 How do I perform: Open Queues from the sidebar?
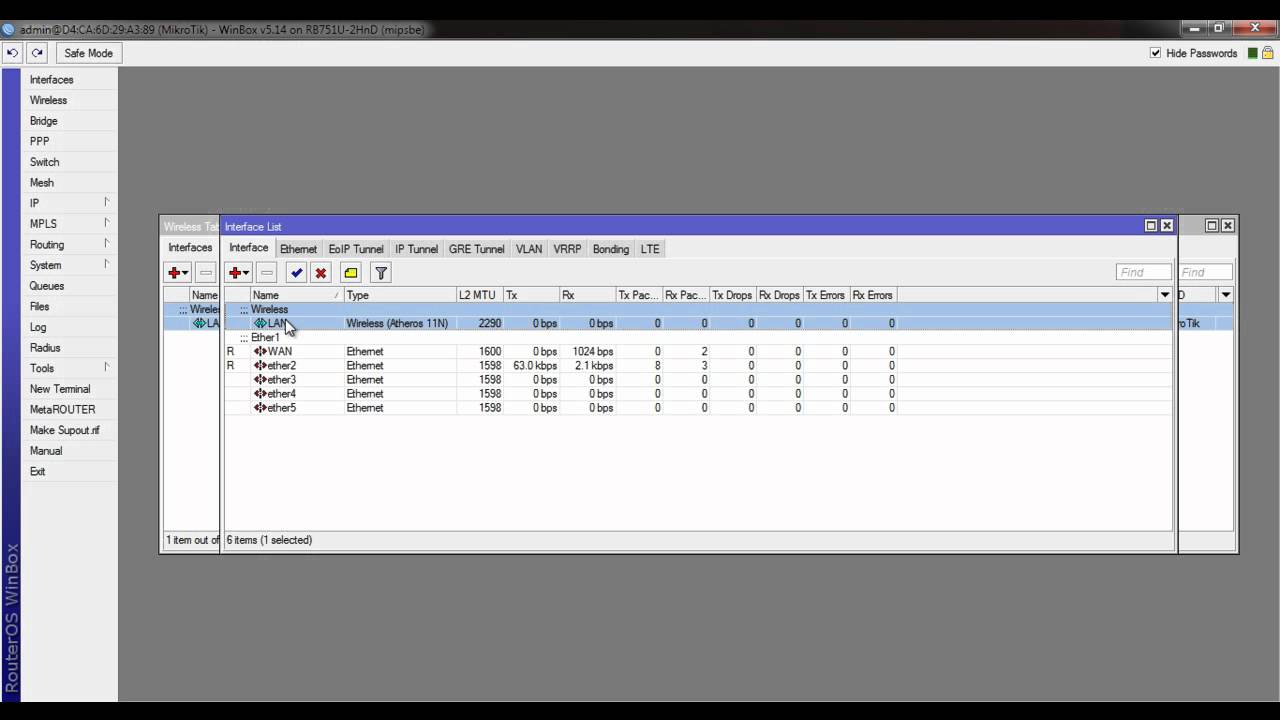46,286
